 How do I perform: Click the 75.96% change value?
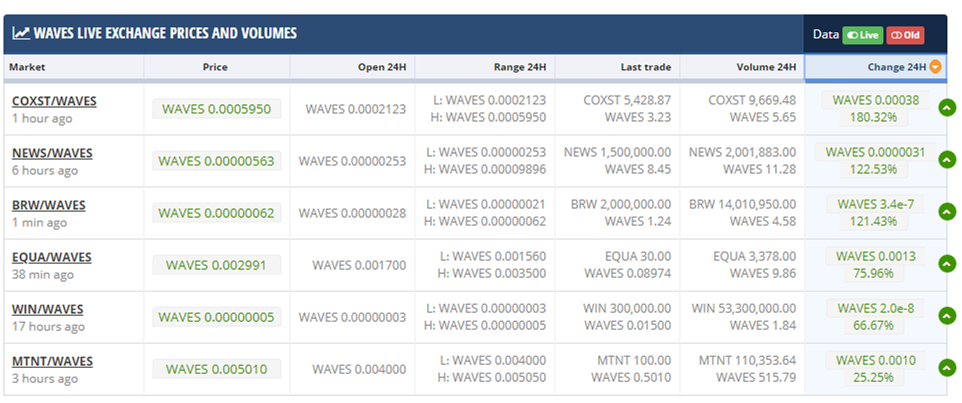click(x=873, y=274)
